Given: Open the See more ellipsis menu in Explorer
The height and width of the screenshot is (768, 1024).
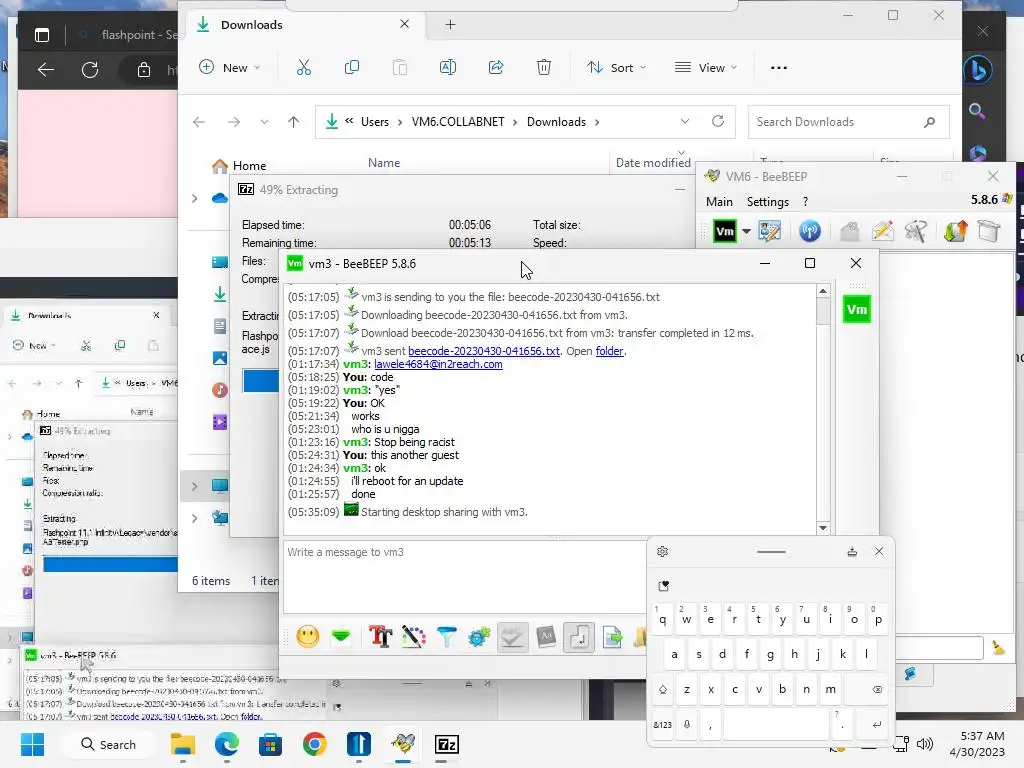Looking at the screenshot, I should [x=778, y=67].
